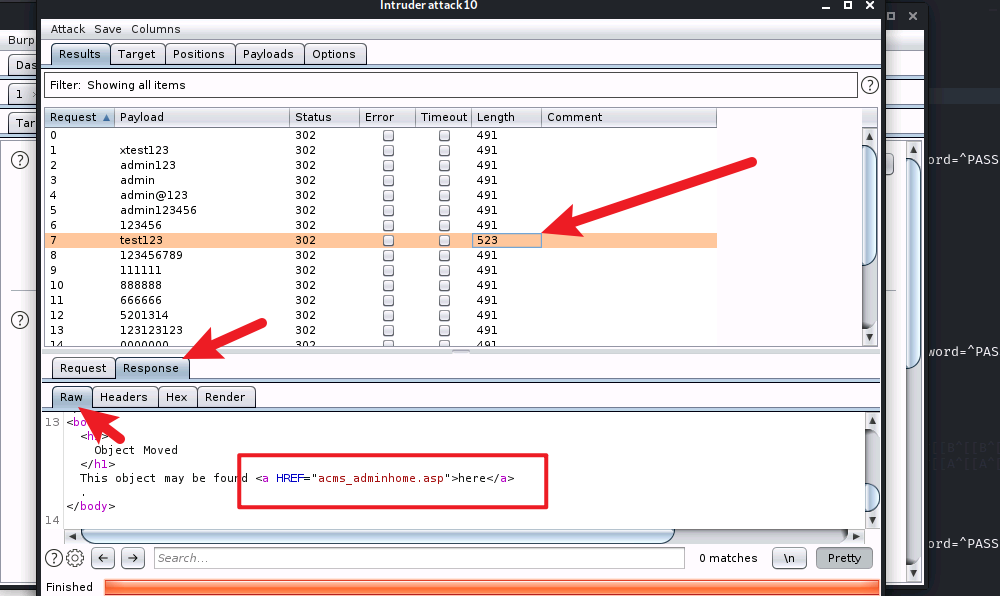Click the results table scroll-up arrow
Screen dimensions: 1000x596
[x=869, y=136]
